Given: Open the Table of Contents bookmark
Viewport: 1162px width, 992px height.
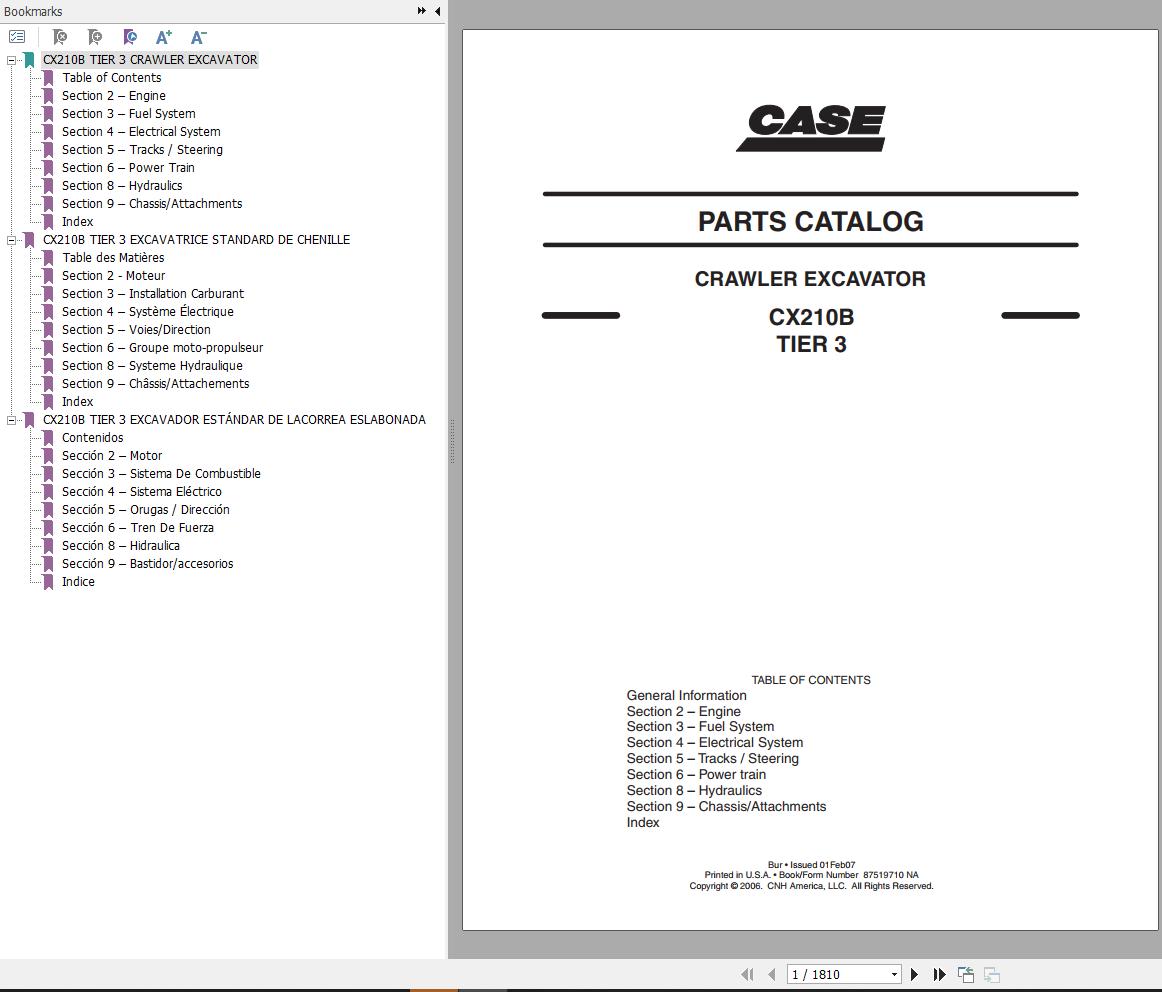Looking at the screenshot, I should click(111, 78).
